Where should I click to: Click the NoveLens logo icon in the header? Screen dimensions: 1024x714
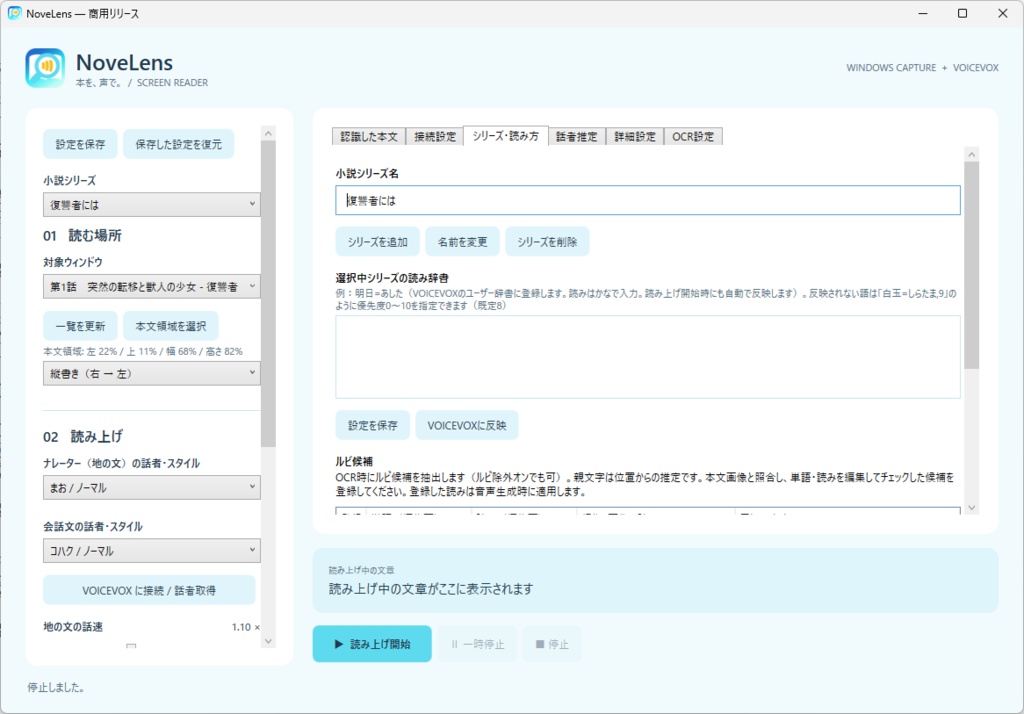[x=45, y=68]
